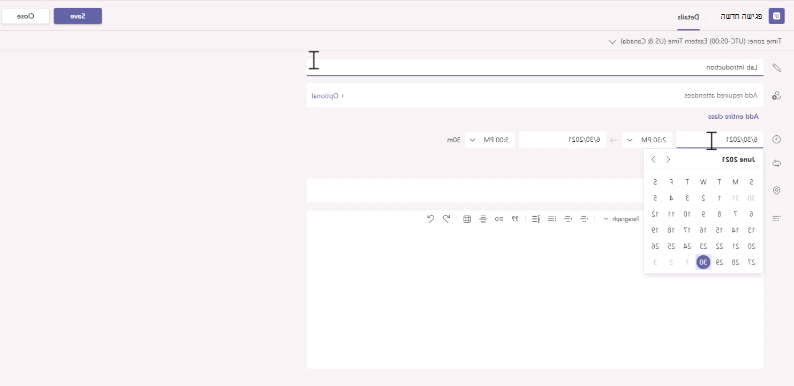The height and width of the screenshot is (386, 794).
Task: Select June 8 in the calendar
Action: pos(719,214)
